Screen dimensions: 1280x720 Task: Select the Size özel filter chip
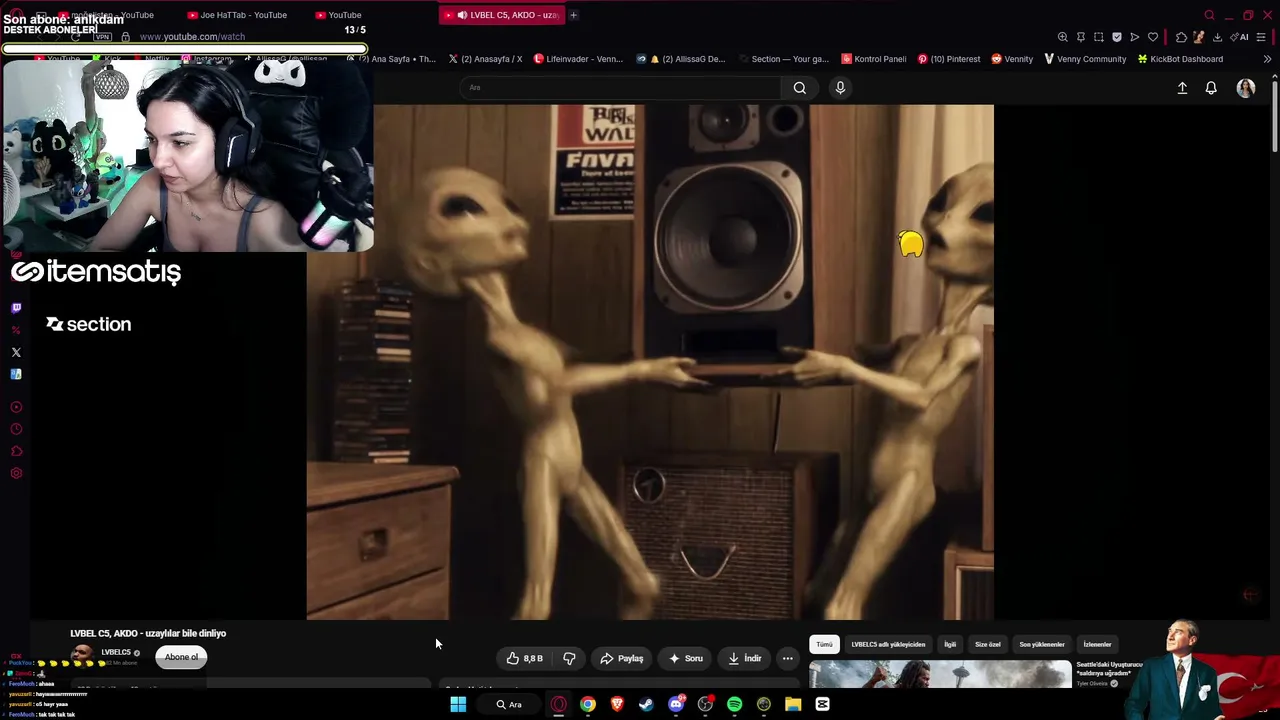[x=987, y=644]
